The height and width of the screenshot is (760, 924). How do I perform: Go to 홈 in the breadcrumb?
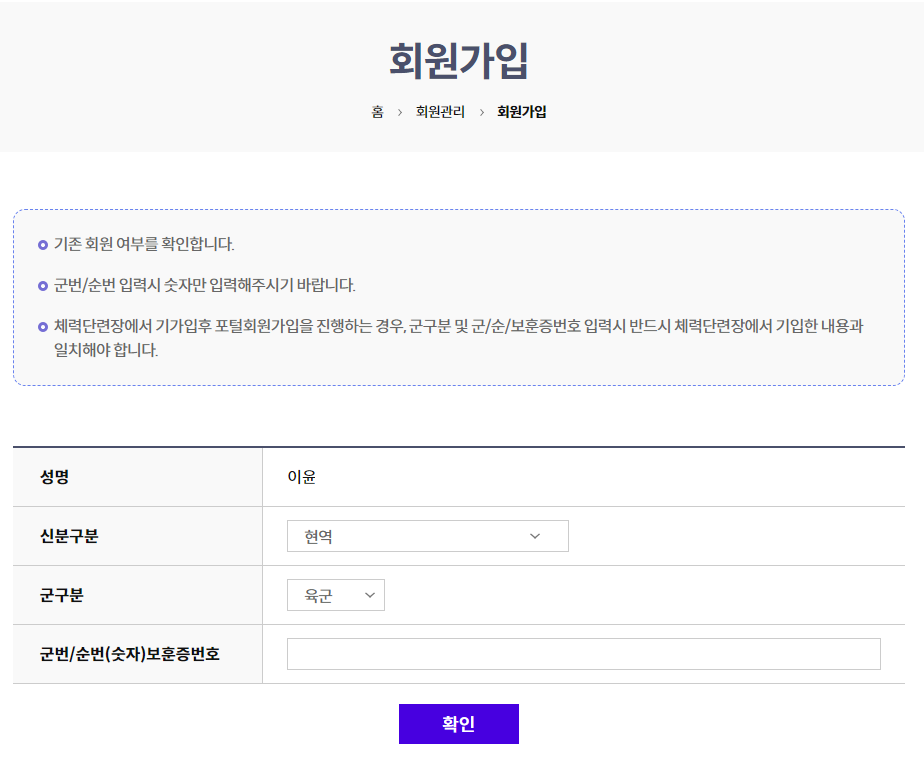tap(377, 112)
